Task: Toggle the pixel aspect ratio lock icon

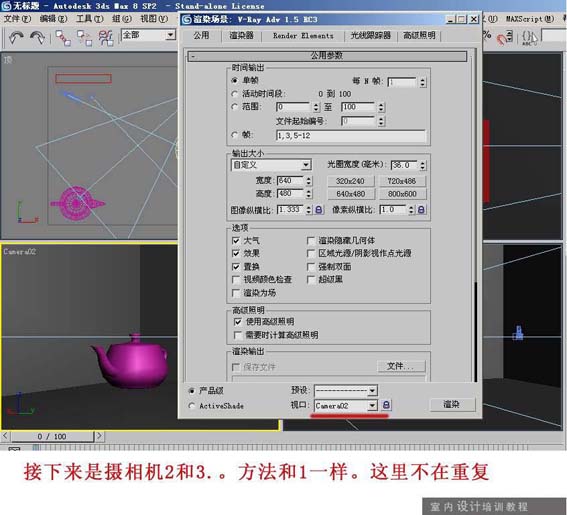Action: click(x=421, y=209)
